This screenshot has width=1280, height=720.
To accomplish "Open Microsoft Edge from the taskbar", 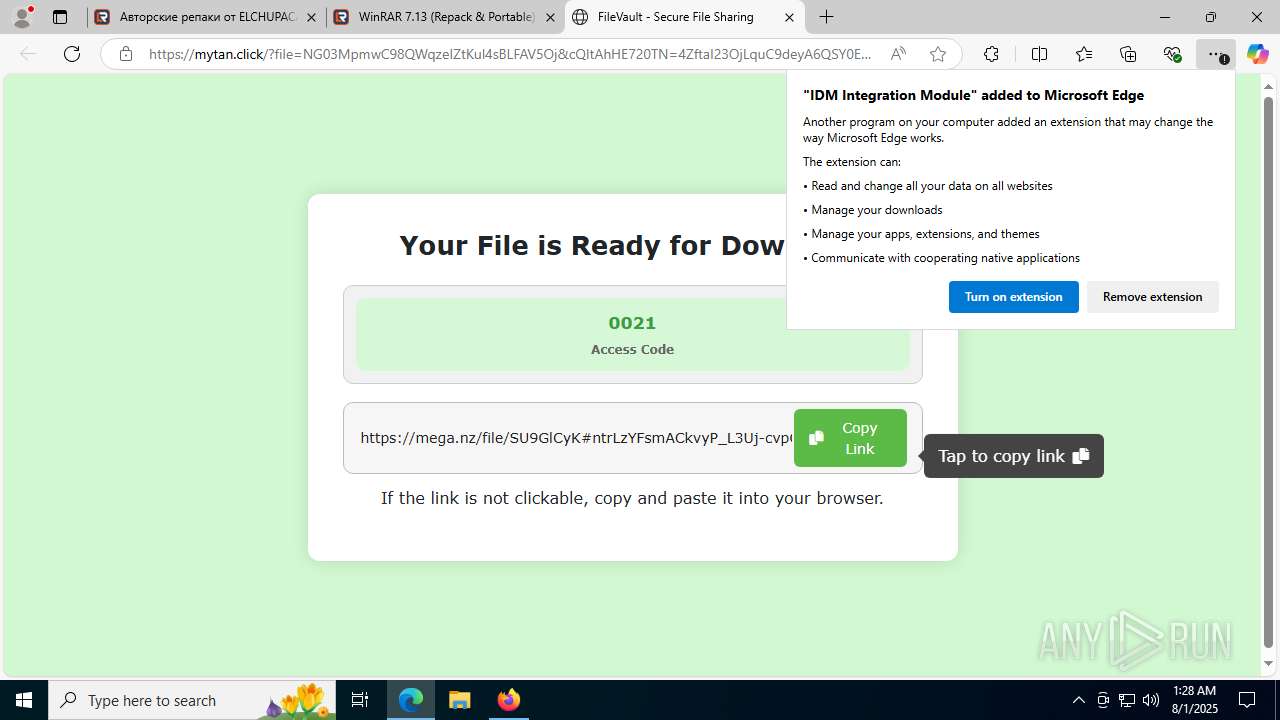I will [x=411, y=700].
